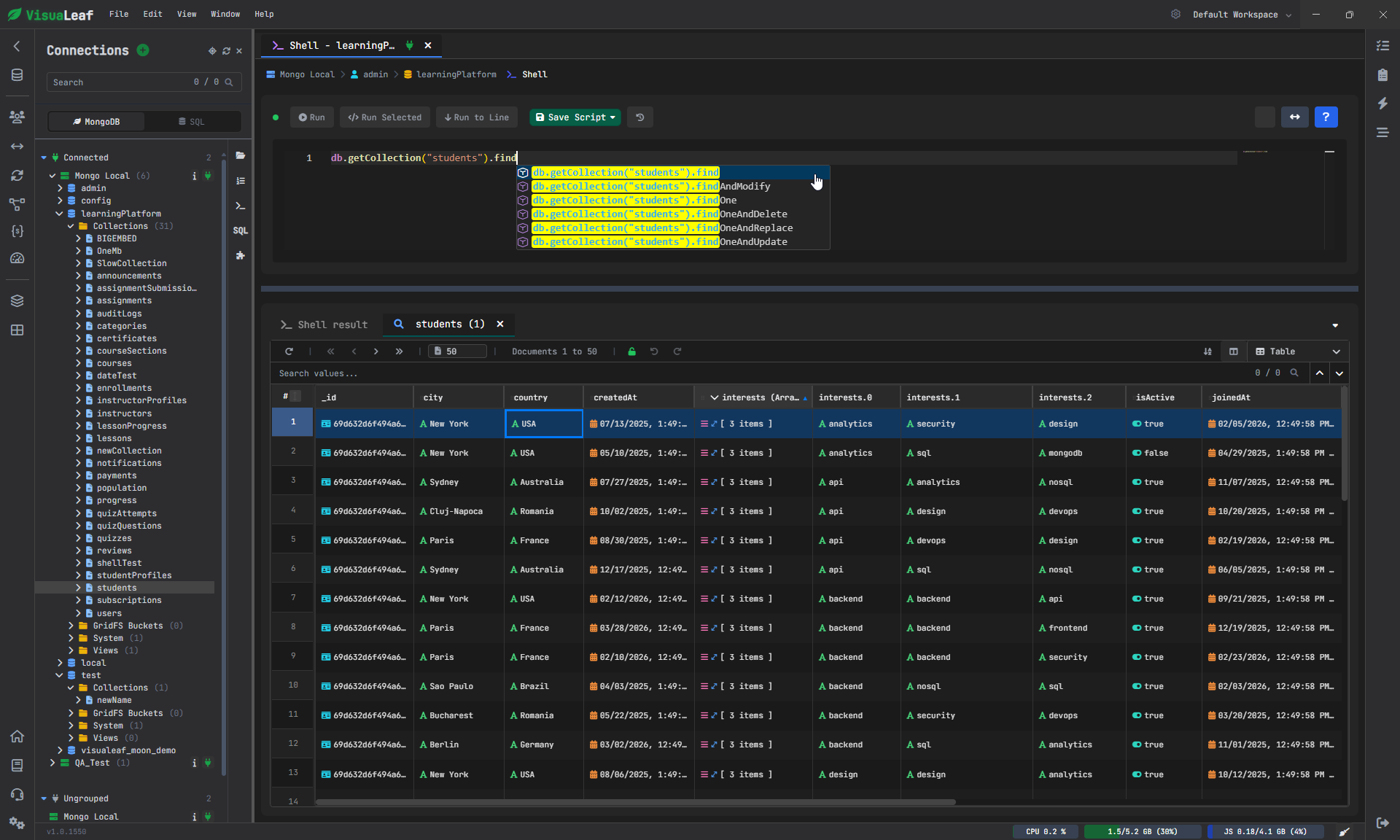Click the Run to Line button

(477, 117)
